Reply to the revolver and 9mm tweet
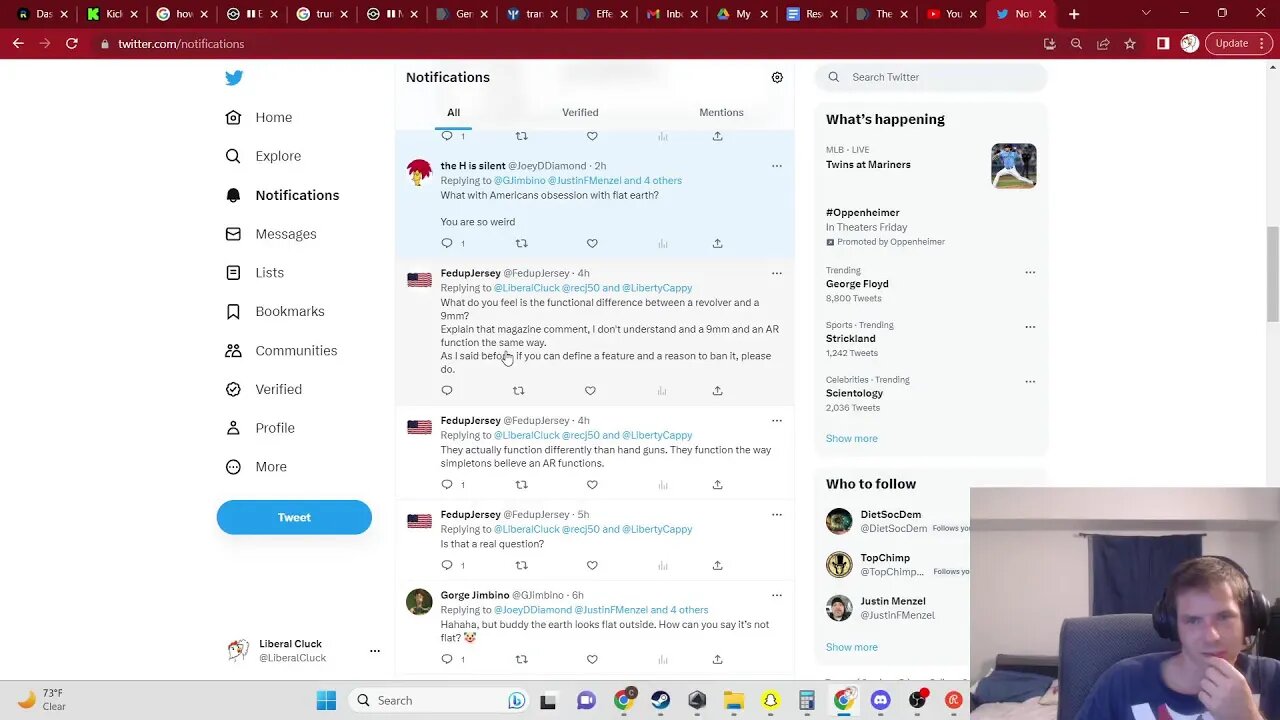The width and height of the screenshot is (1280, 720). (x=447, y=391)
